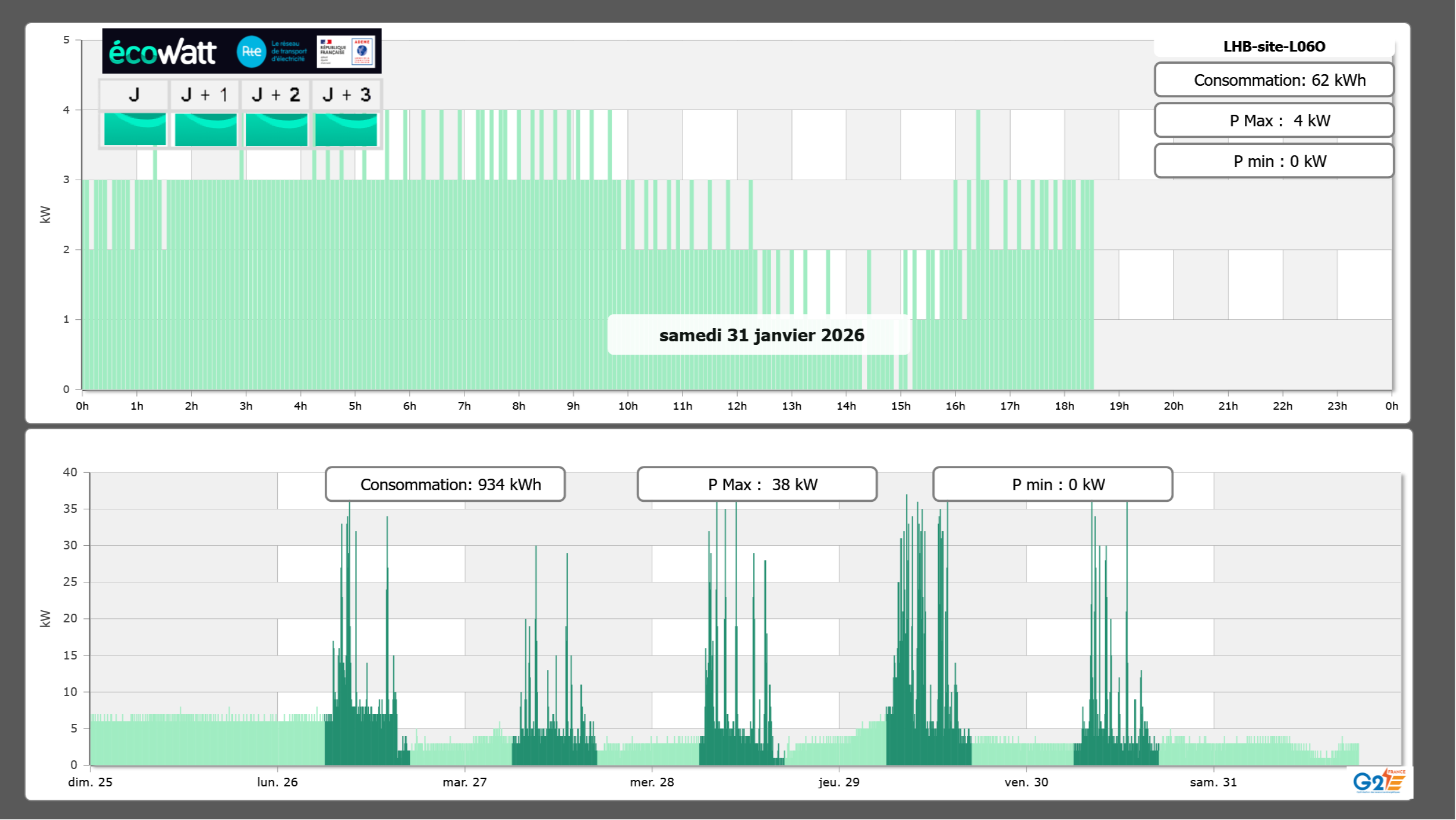Click the RTE round logo
The width and height of the screenshot is (1456, 820).
pos(251,52)
